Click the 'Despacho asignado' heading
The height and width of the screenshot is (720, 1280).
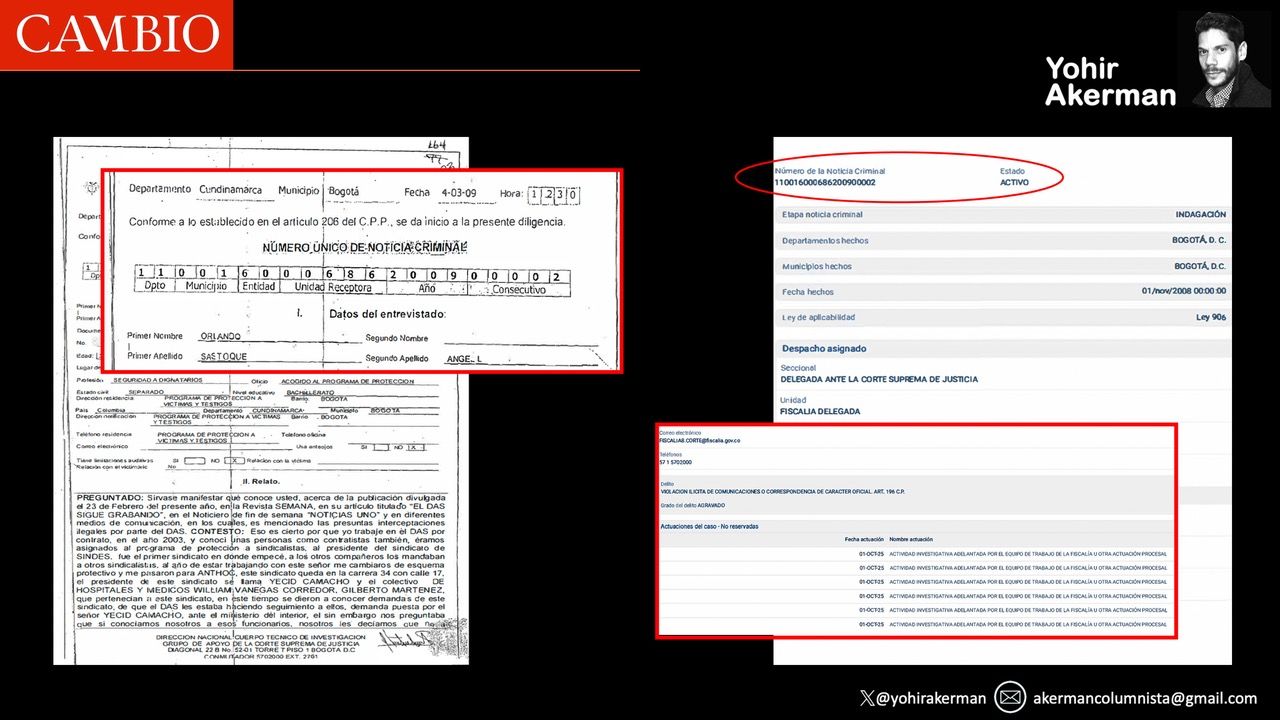point(824,349)
